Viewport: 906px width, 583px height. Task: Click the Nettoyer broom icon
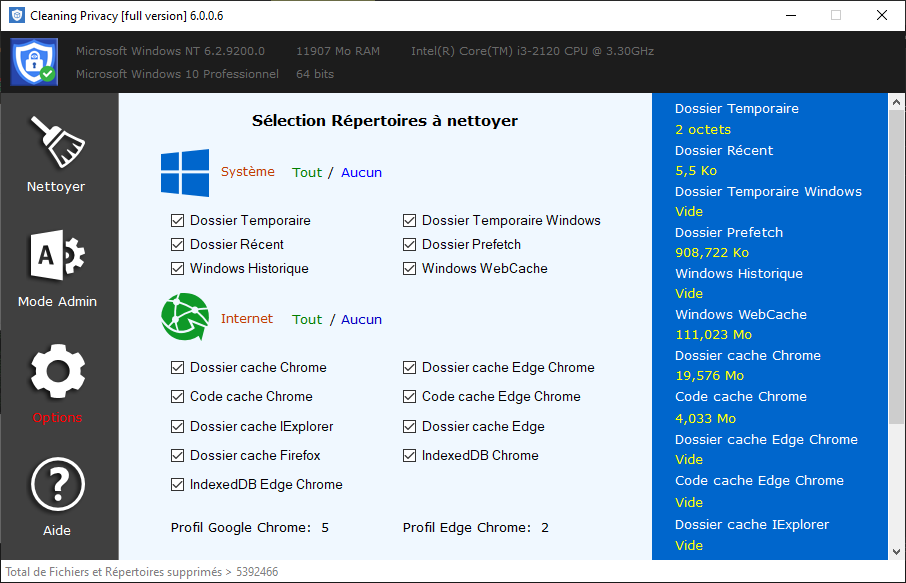[57, 142]
